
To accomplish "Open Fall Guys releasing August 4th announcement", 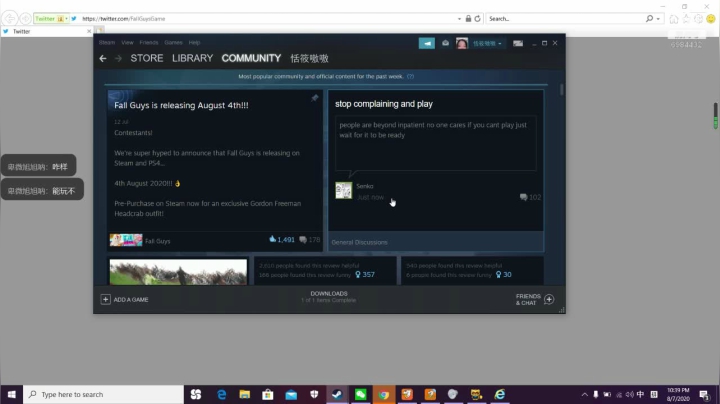I will pyautogui.click(x=181, y=106).
